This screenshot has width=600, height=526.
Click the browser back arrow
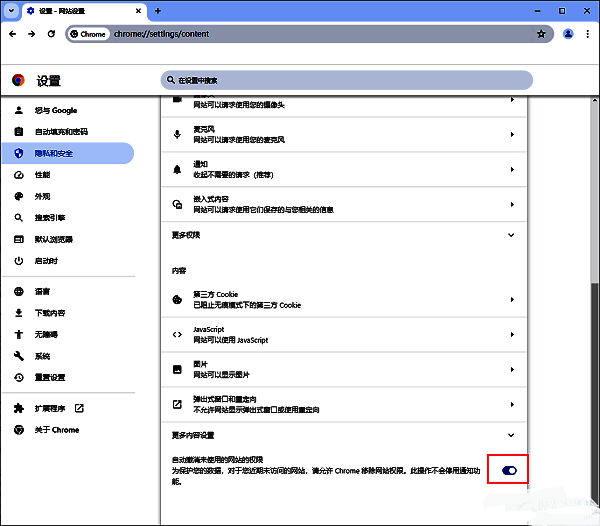[x=15, y=33]
